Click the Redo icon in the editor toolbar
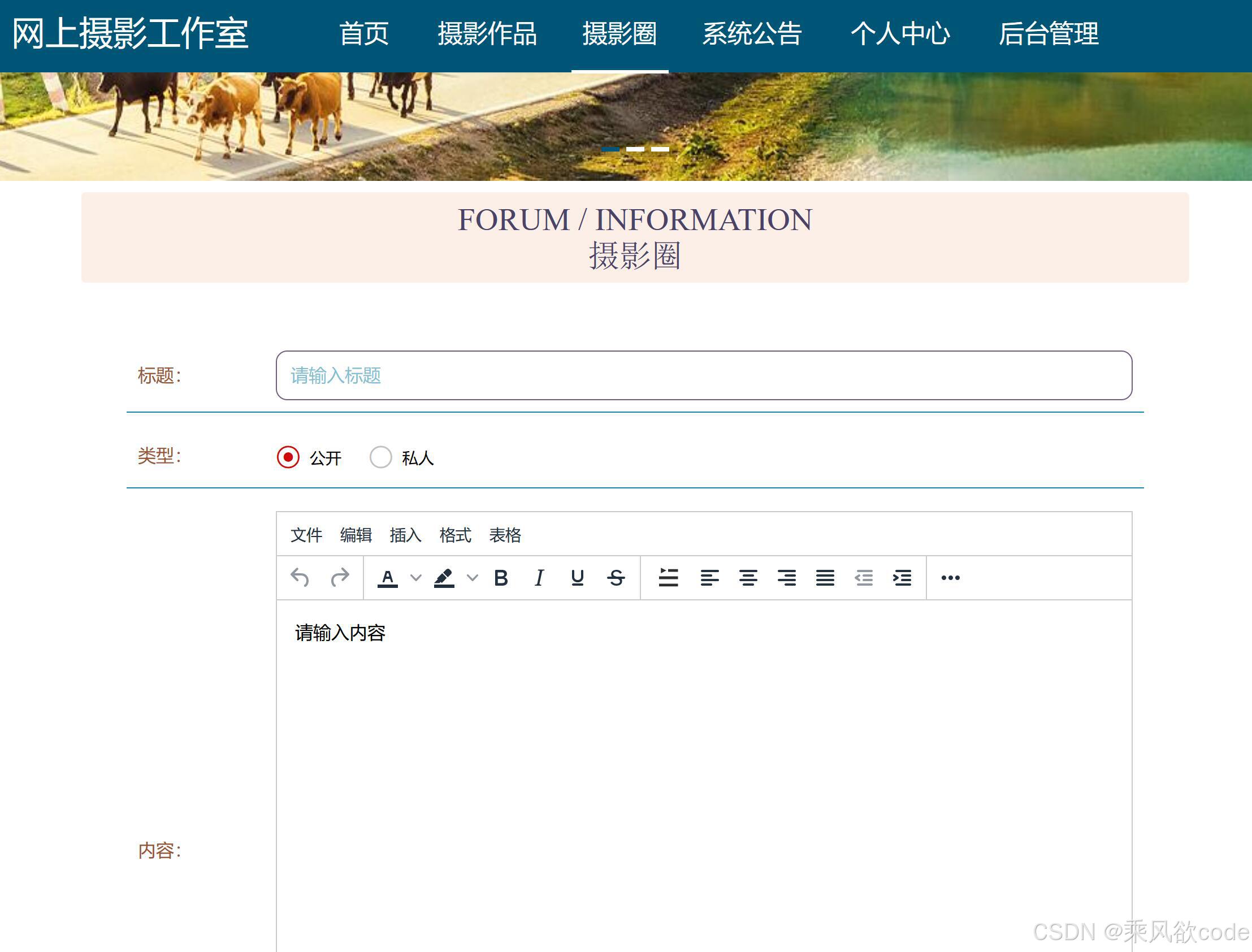This screenshot has height=952, width=1252. [340, 578]
